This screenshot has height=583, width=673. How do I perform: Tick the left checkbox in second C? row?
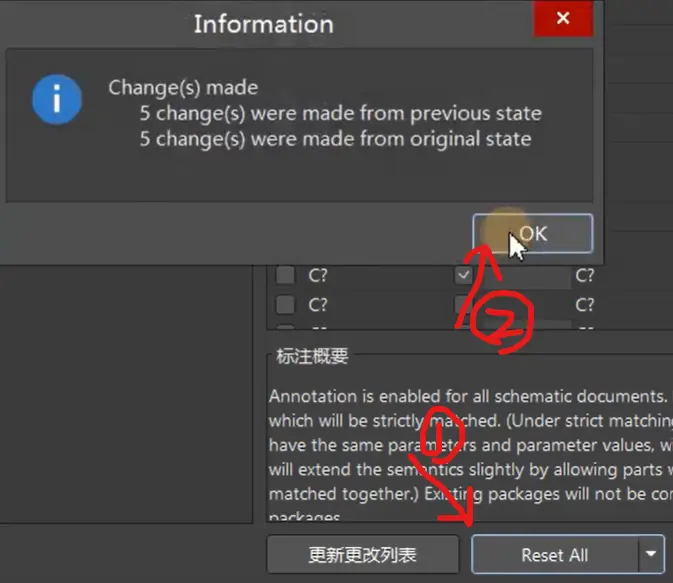pyautogui.click(x=285, y=305)
